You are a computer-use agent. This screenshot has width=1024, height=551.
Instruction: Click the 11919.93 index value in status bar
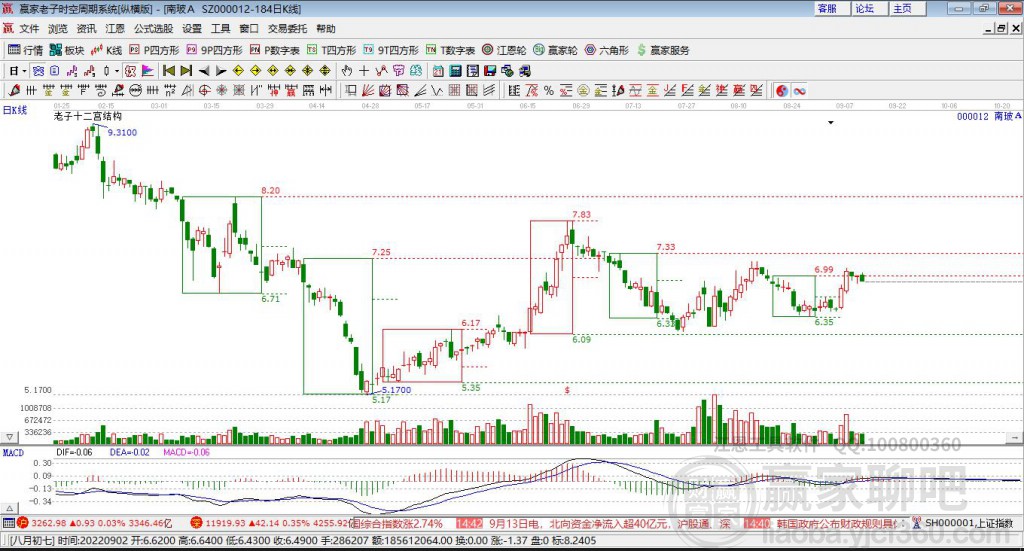pos(225,523)
